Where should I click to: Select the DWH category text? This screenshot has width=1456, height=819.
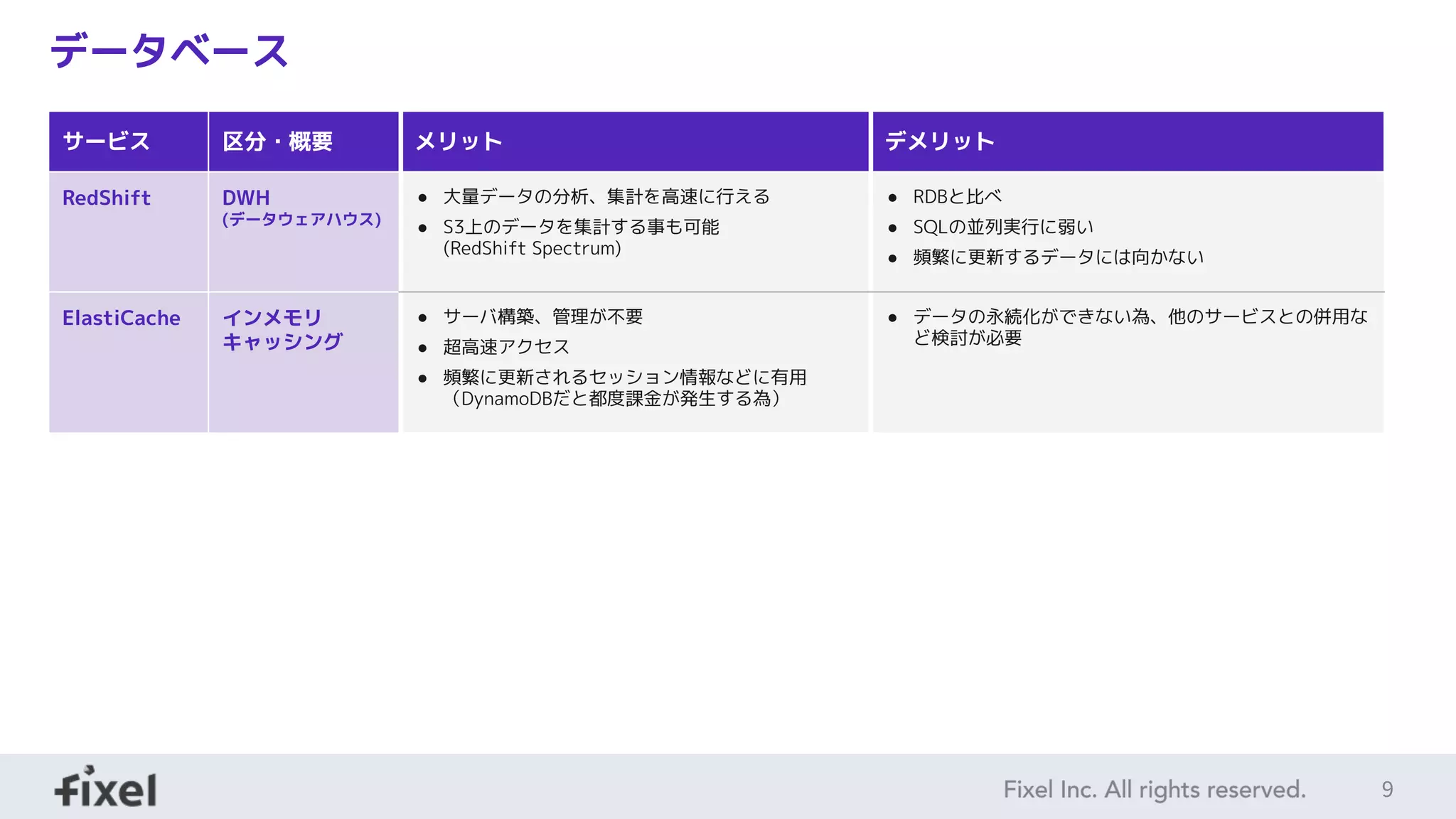point(246,198)
